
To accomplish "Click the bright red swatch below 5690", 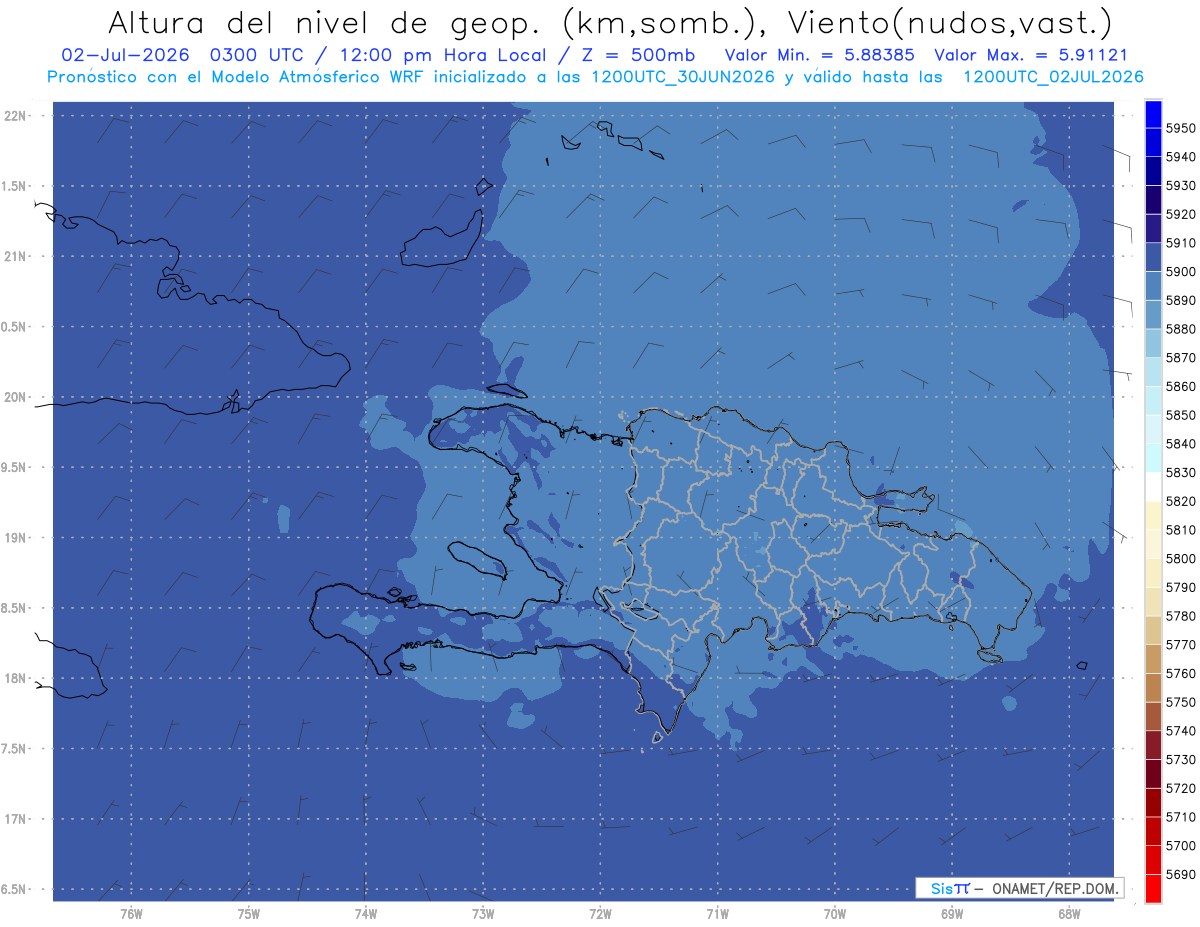I will click(1153, 888).
